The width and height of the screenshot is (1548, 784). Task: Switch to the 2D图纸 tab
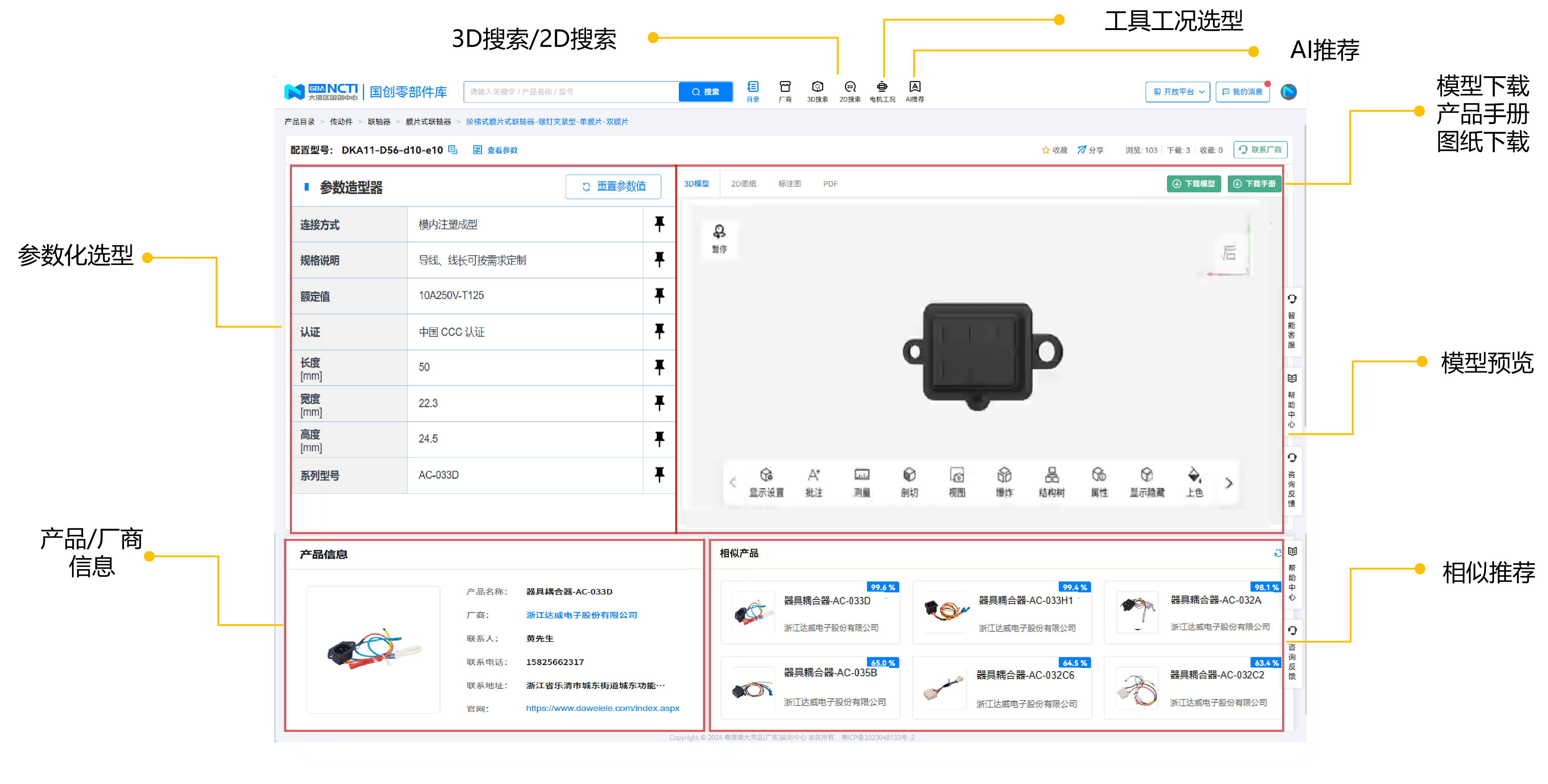click(743, 184)
